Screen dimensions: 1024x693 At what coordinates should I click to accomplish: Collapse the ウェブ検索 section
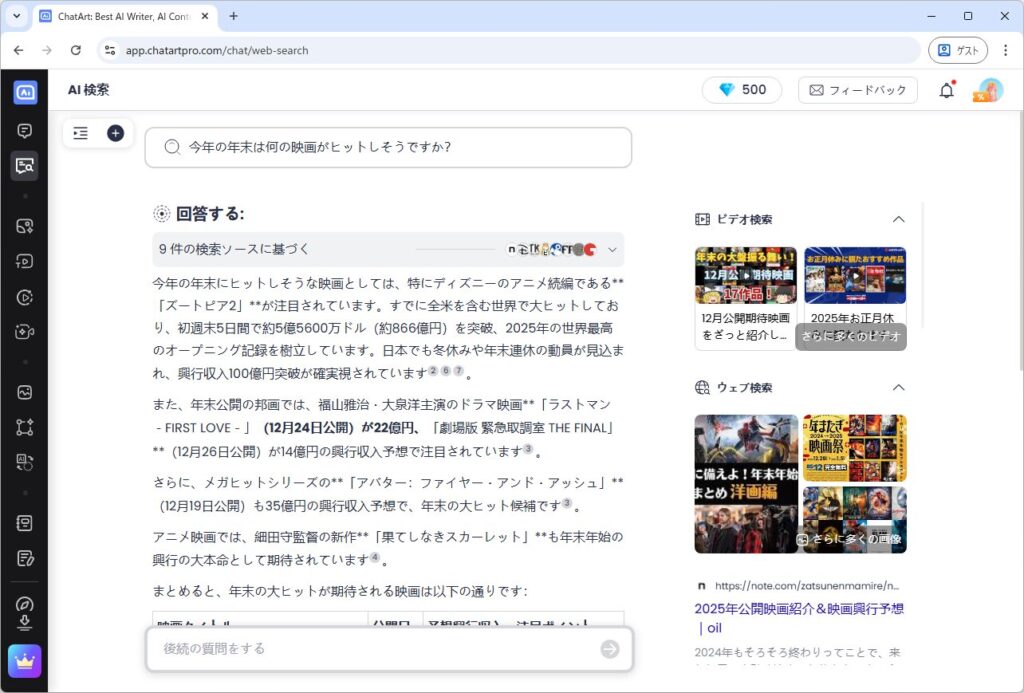click(898, 387)
